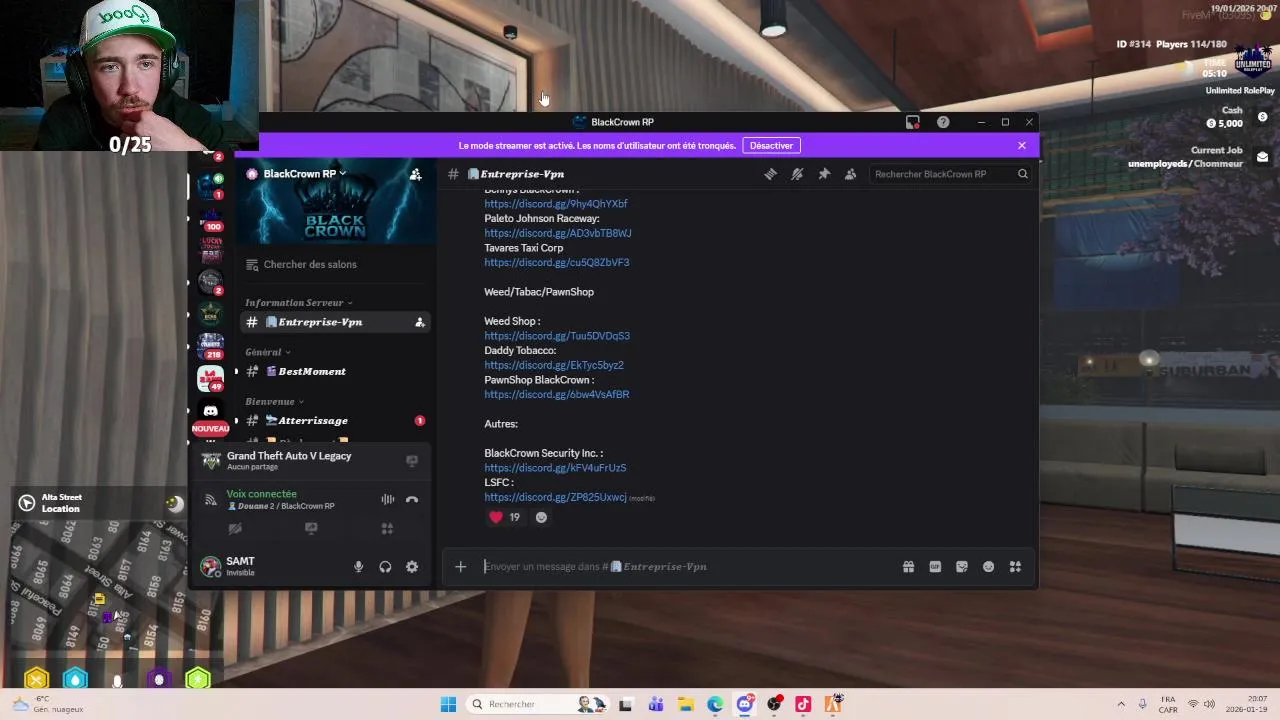Screen dimensions: 1280x720
Task: Open the emoji picker in message bar
Action: pos(988,567)
